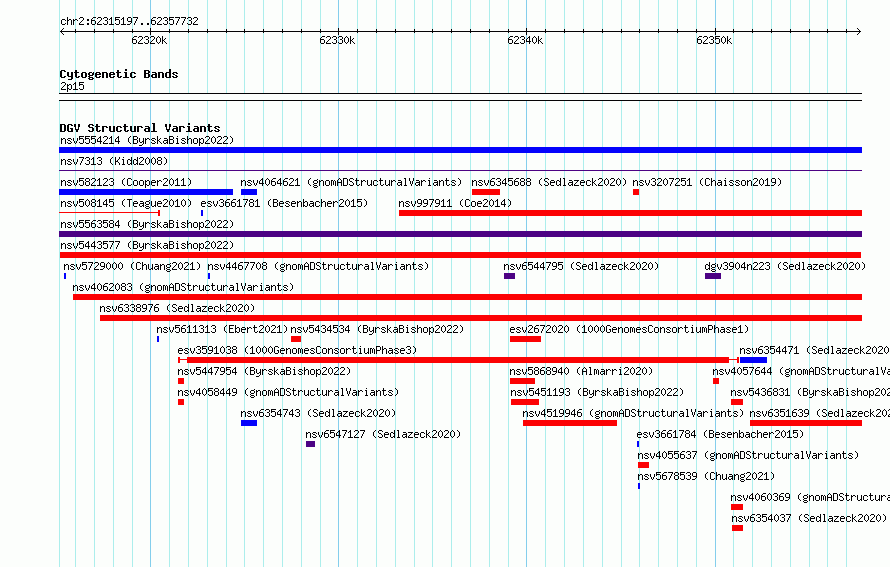
Task: Open nsv5434534 (ByrskaBishop2022) label
Action: [377, 329]
